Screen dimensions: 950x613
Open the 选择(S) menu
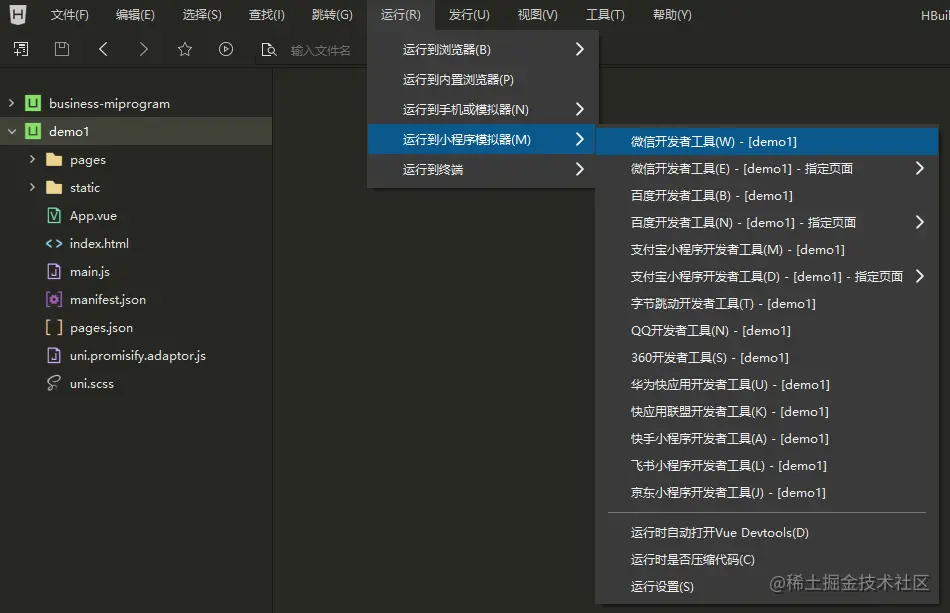point(202,15)
